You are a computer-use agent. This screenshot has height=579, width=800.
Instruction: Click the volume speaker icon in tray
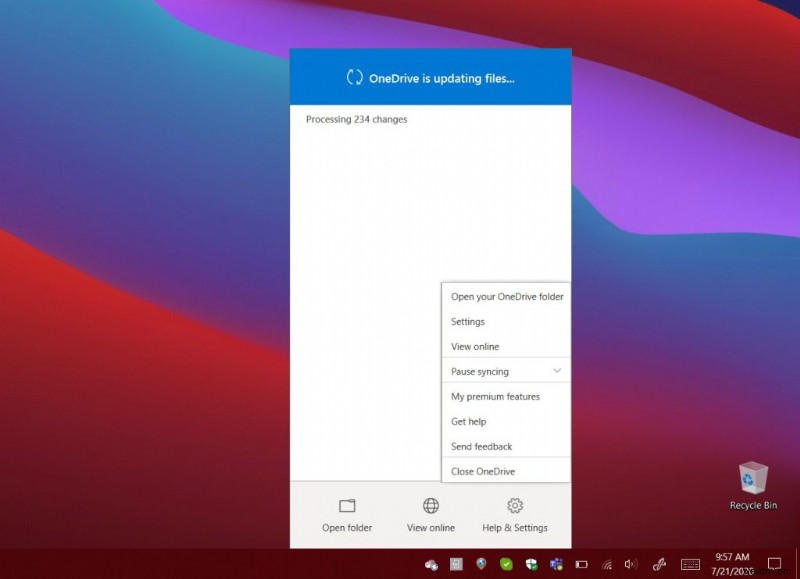[x=630, y=564]
